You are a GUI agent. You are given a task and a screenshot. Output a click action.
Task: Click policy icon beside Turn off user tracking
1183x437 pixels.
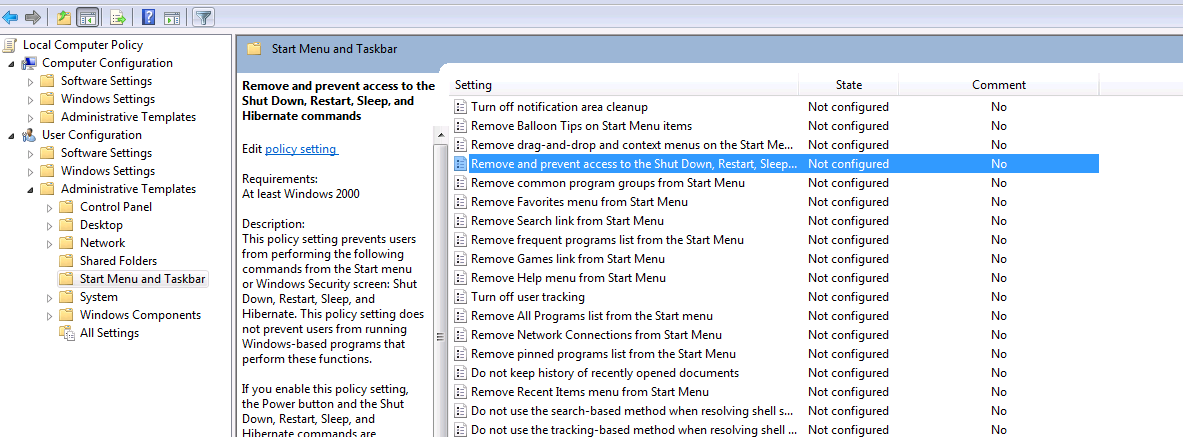pyautogui.click(x=460, y=297)
